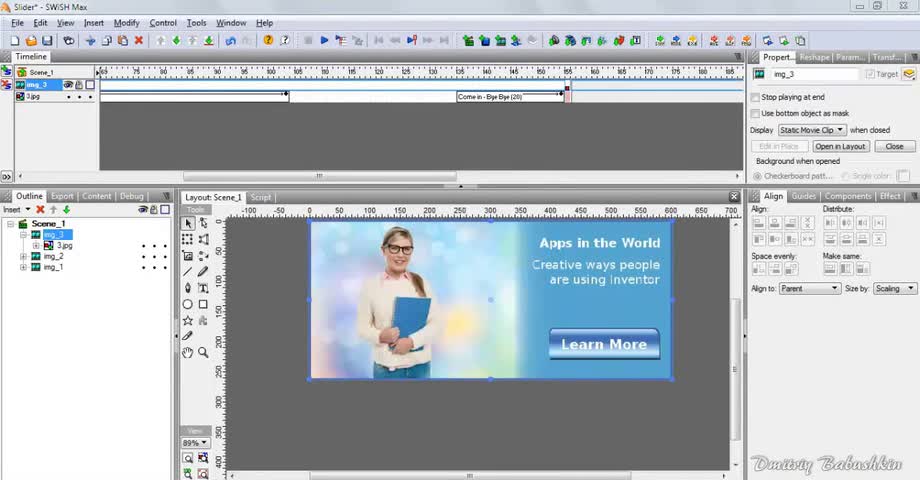Click the Align Left icon in Align panel
The height and width of the screenshot is (480, 920).
point(759,223)
